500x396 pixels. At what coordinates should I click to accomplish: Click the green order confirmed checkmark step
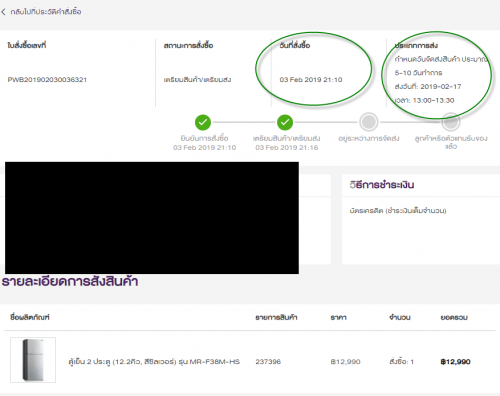pyautogui.click(x=203, y=122)
